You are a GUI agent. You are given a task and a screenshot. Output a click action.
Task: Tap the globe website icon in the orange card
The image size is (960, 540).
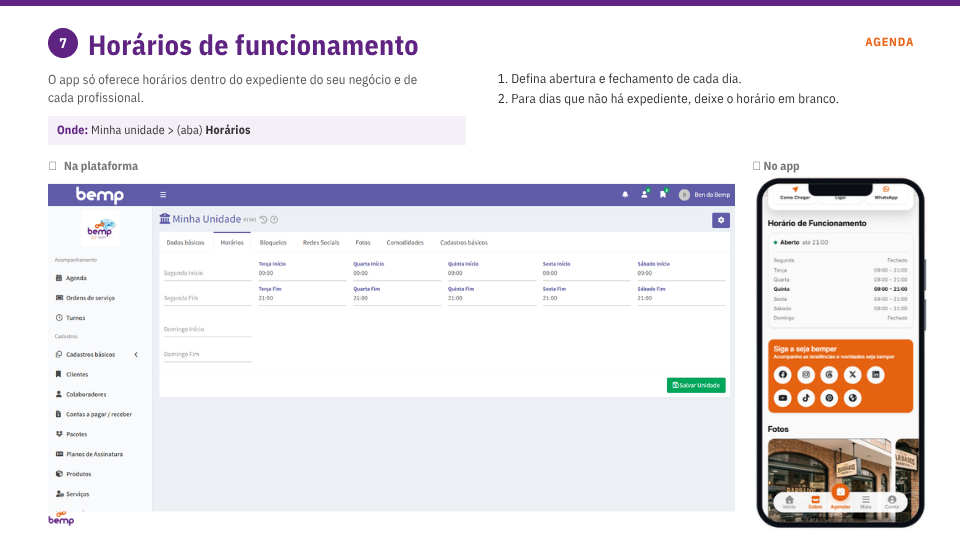pos(852,398)
